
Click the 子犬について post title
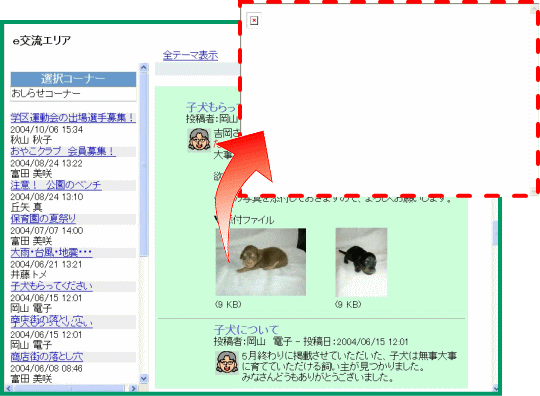[x=246, y=330]
